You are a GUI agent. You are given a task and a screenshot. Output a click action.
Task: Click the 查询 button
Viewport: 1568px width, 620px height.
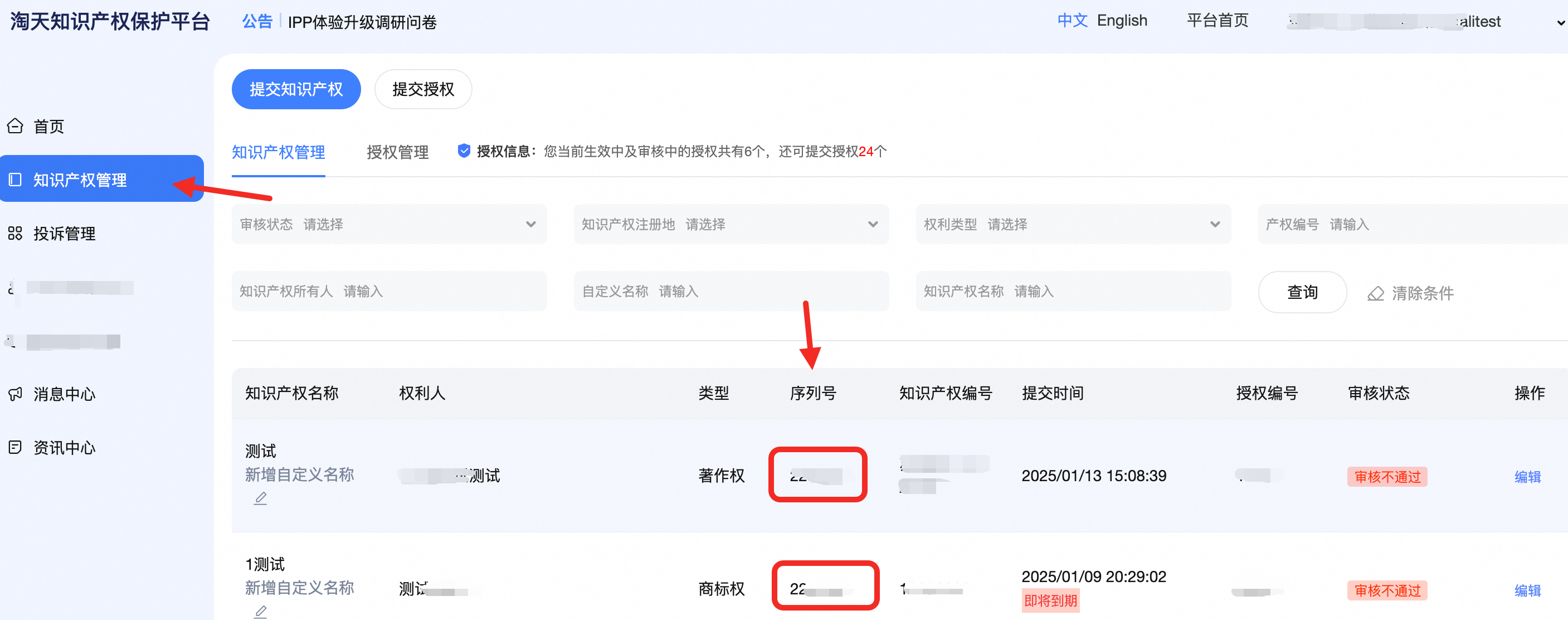(1302, 292)
